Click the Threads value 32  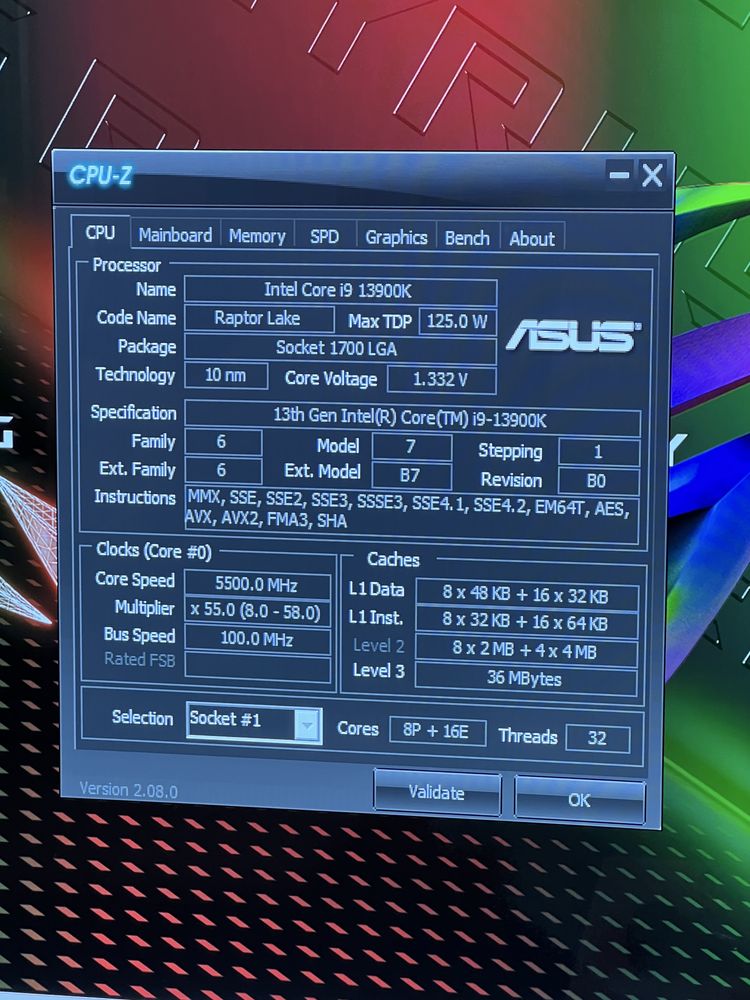click(x=598, y=739)
